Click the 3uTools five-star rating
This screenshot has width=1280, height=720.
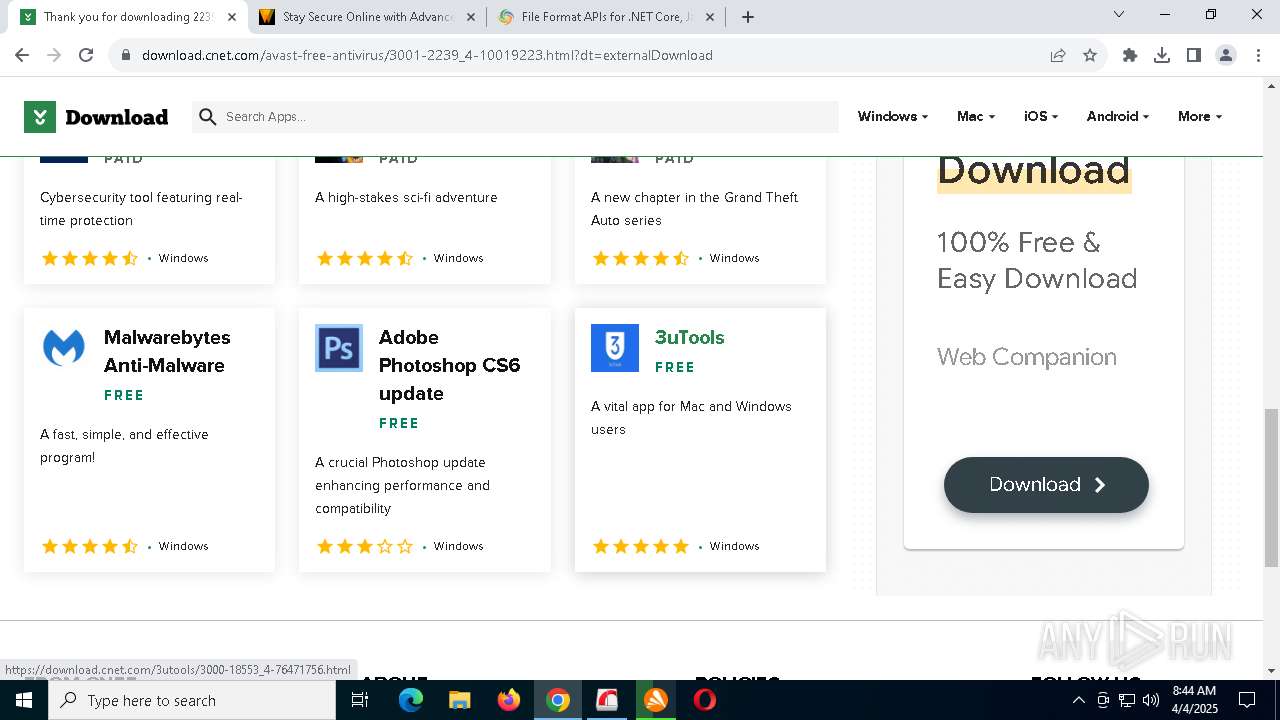point(641,546)
